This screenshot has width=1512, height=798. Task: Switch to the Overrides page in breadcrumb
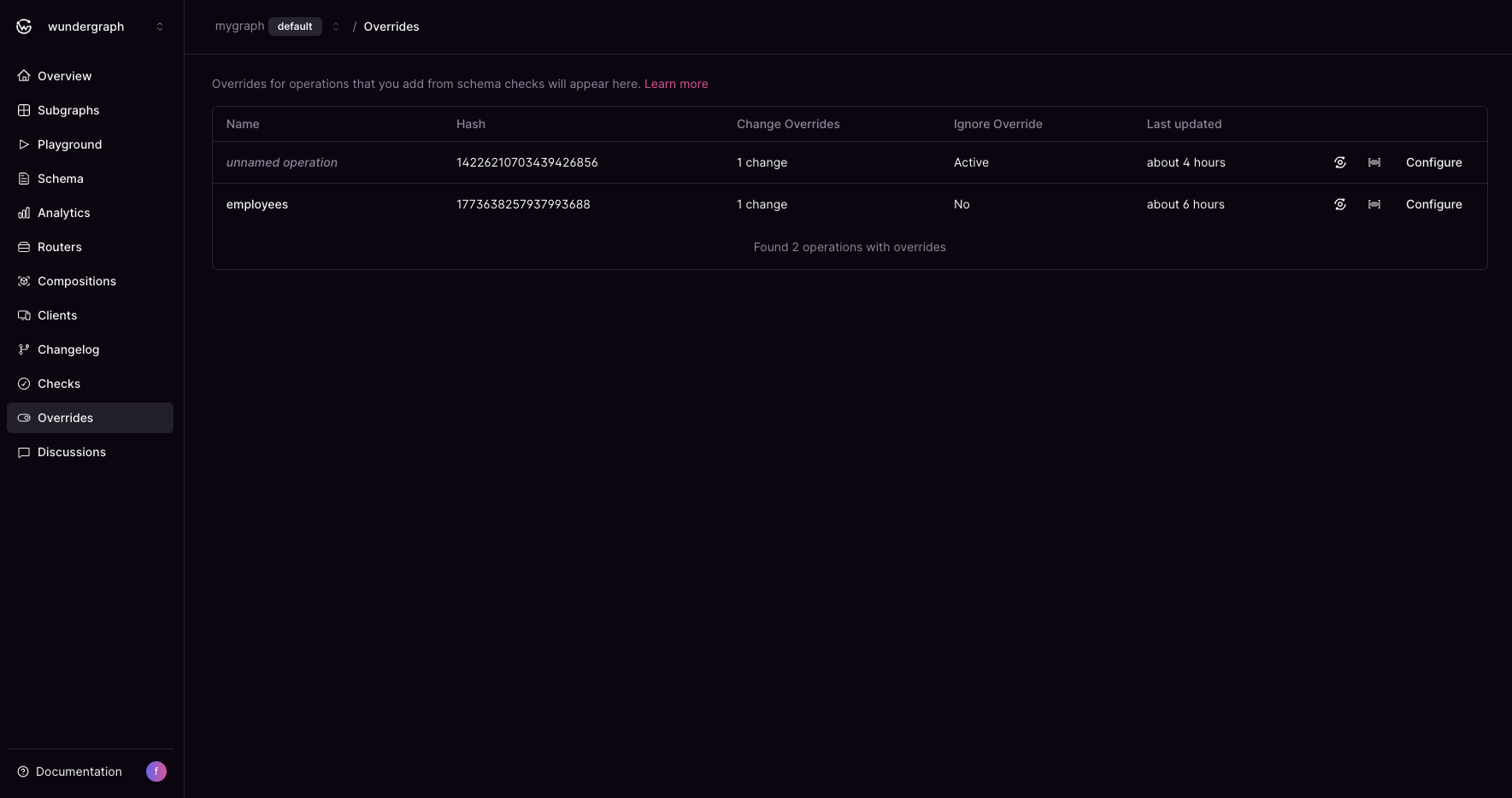click(391, 26)
